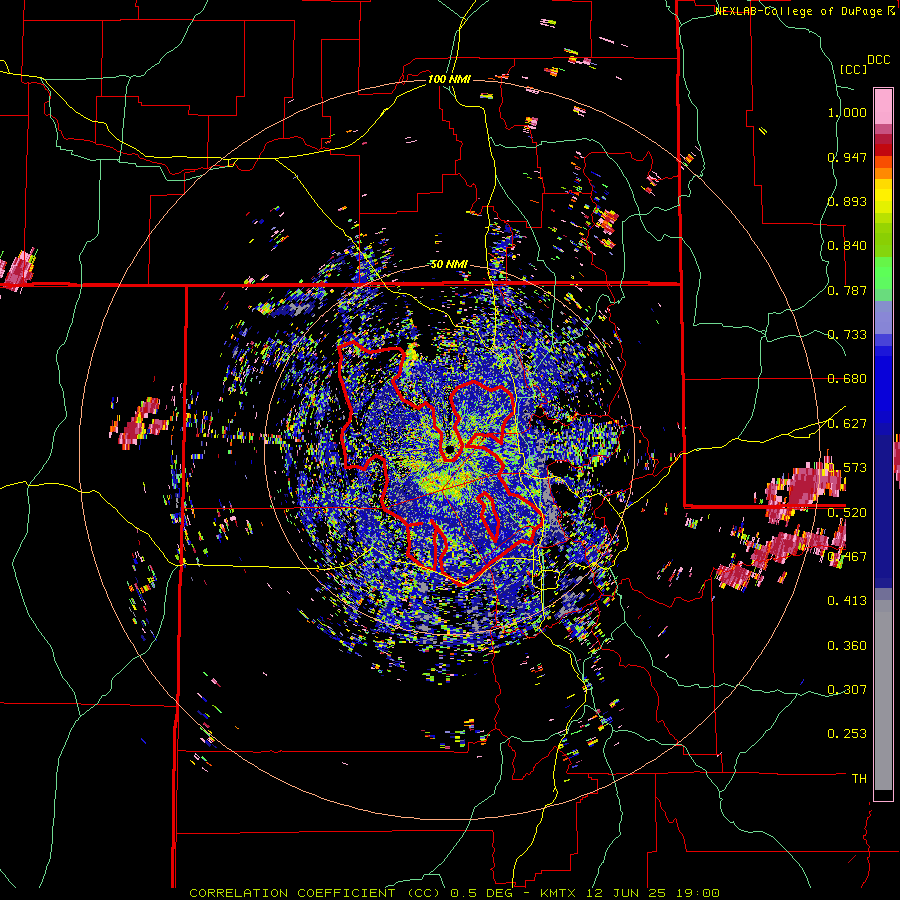Click the 0.627 scale value
Viewport: 900px width, 900px height.
pyautogui.click(x=847, y=424)
